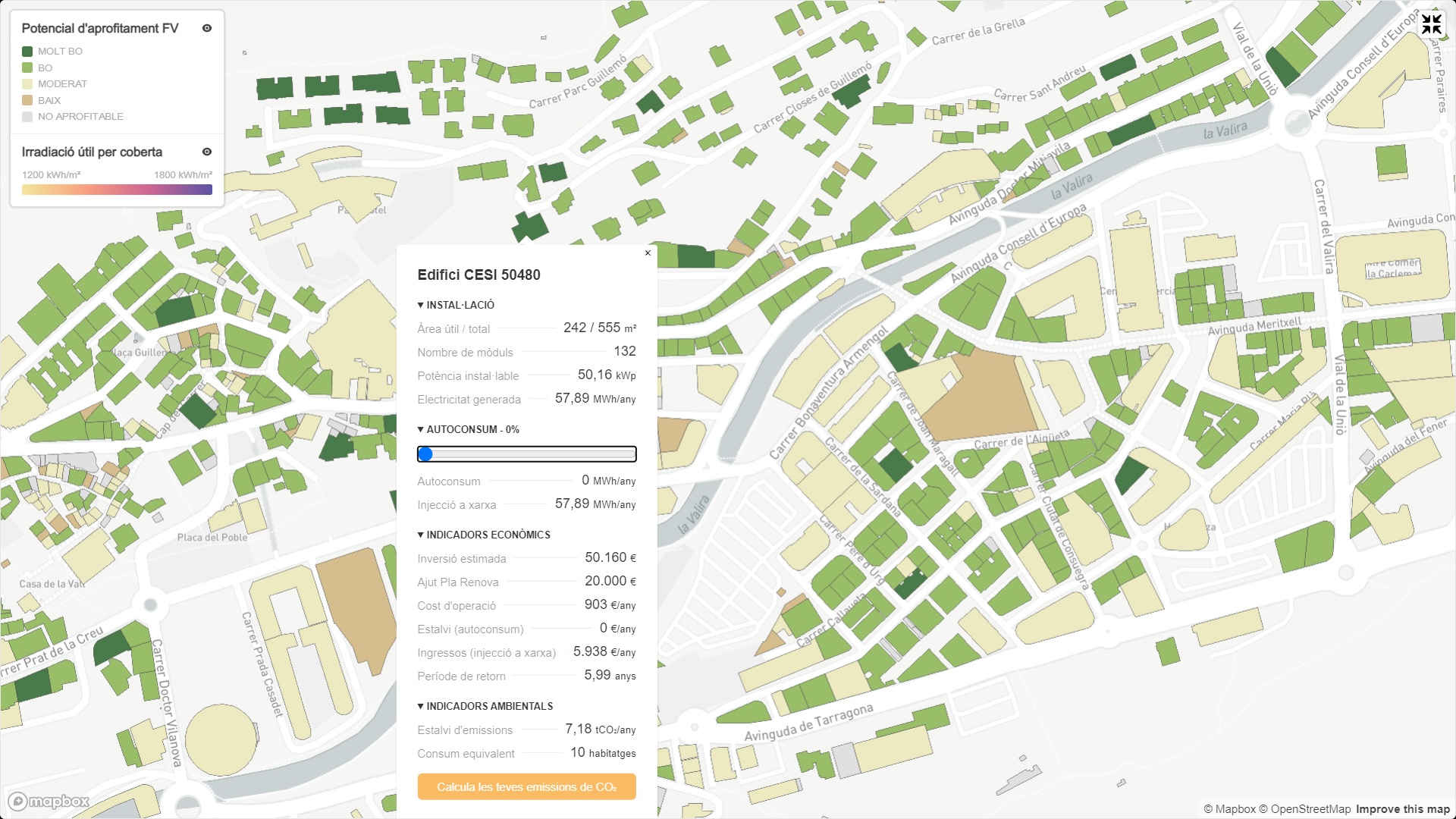Open the Mapbox attribution link
The width and height of the screenshot is (1456, 819).
click(1229, 809)
